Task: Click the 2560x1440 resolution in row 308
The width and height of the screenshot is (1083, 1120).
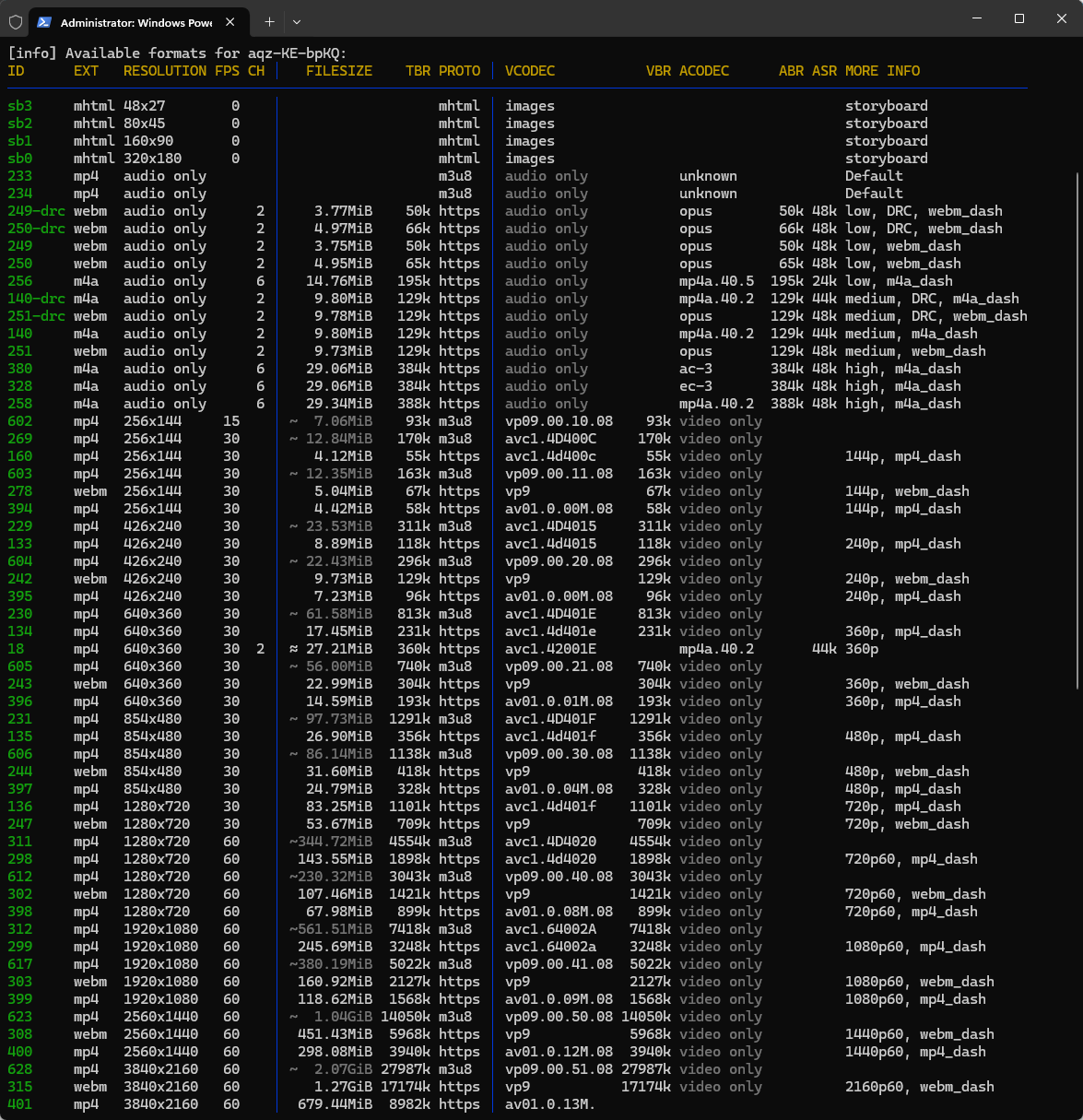Action: click(161, 1034)
